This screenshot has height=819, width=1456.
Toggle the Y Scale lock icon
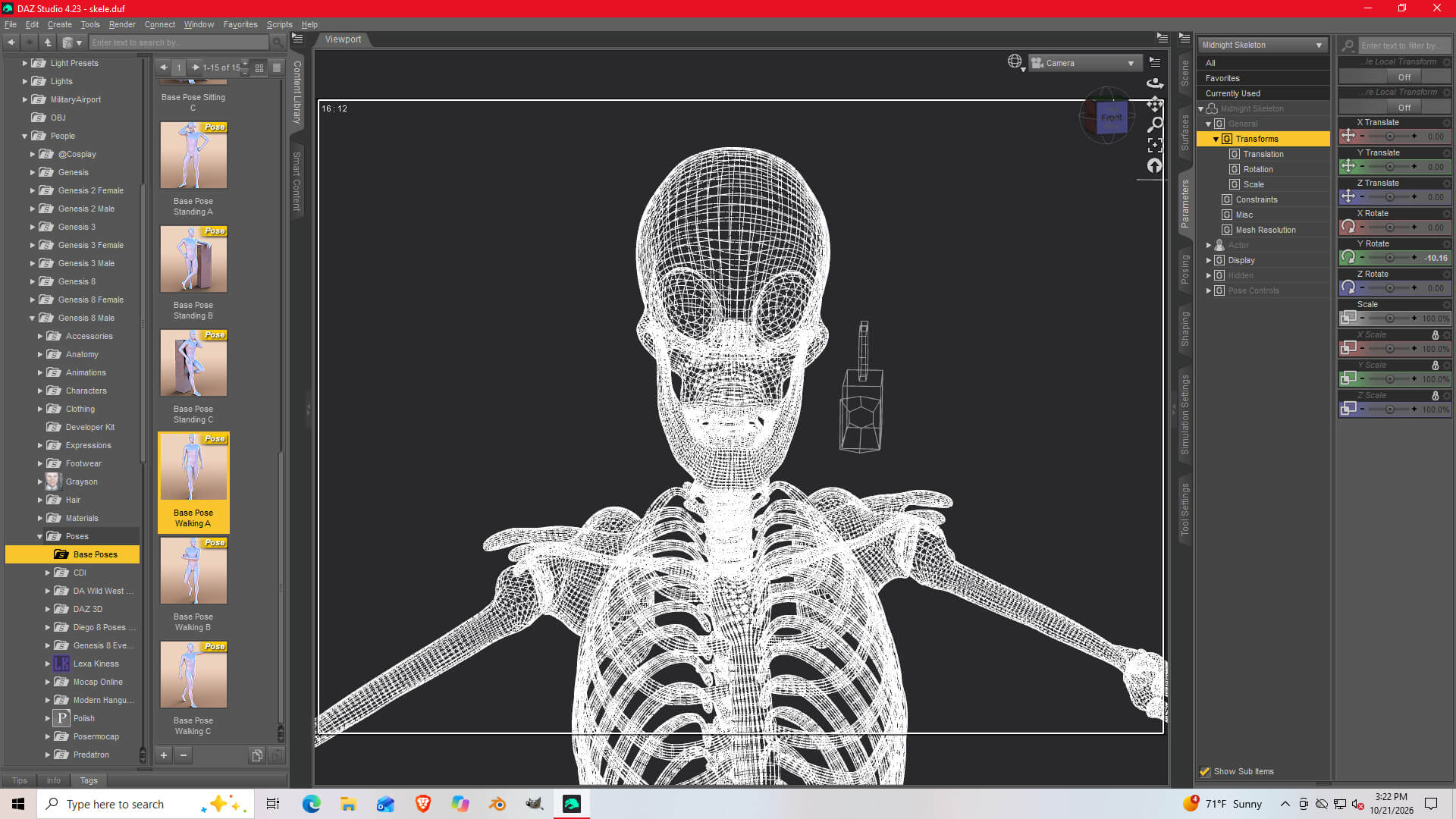(x=1435, y=365)
